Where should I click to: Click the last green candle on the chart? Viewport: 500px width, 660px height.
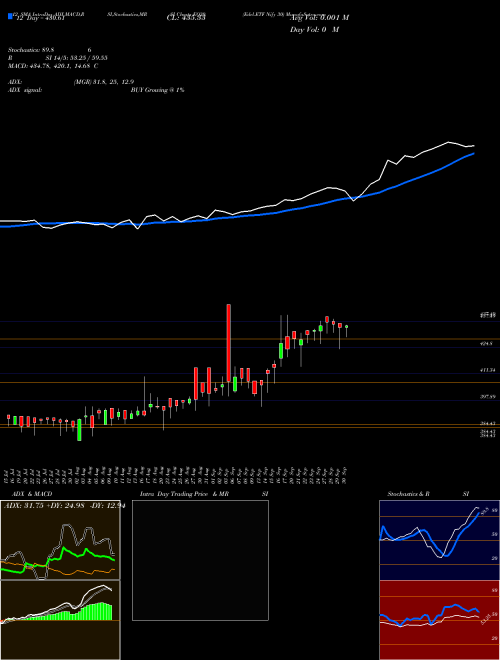346,327
